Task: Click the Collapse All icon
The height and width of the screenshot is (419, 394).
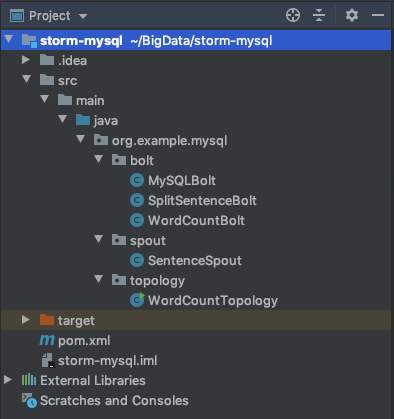Action: coord(319,15)
